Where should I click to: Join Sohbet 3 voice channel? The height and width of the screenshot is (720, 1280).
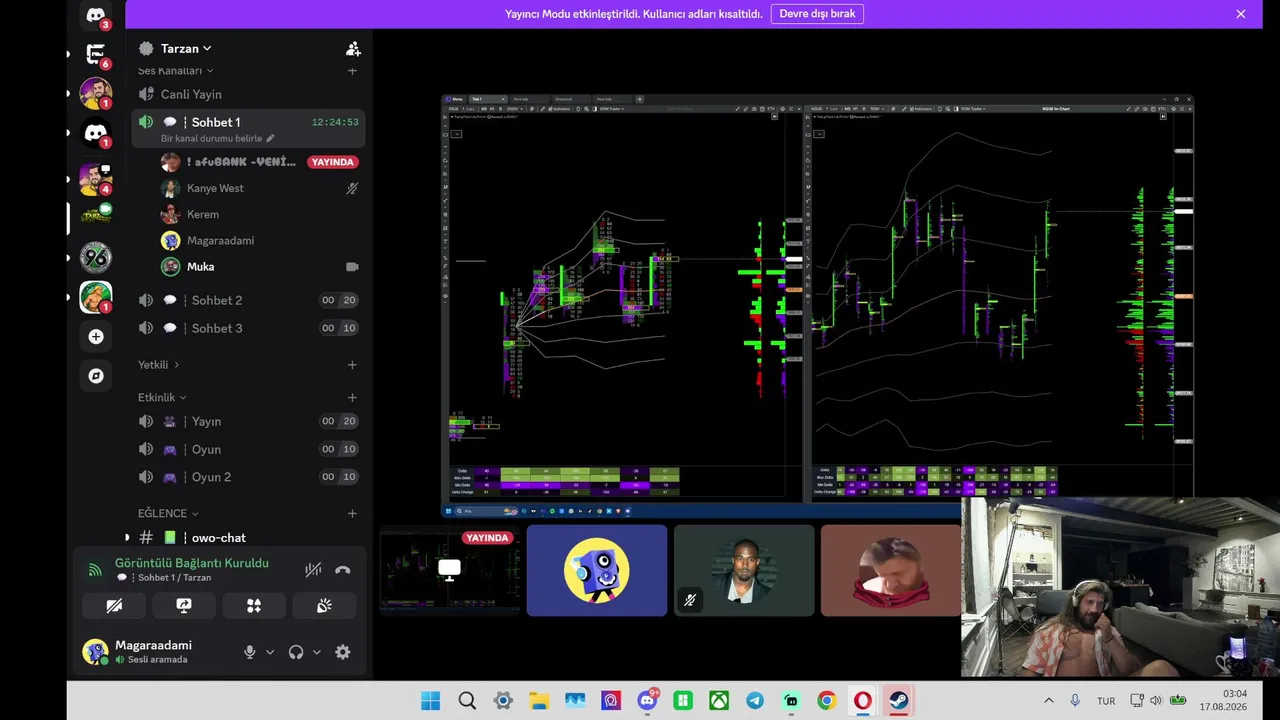coord(248,328)
